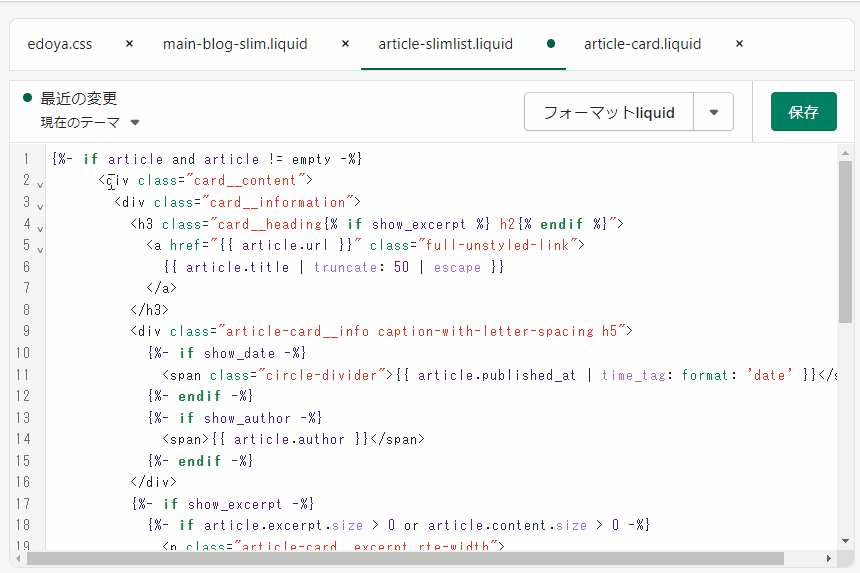
Task: Click line number 16 in gutter
Action: pyautogui.click(x=22, y=482)
